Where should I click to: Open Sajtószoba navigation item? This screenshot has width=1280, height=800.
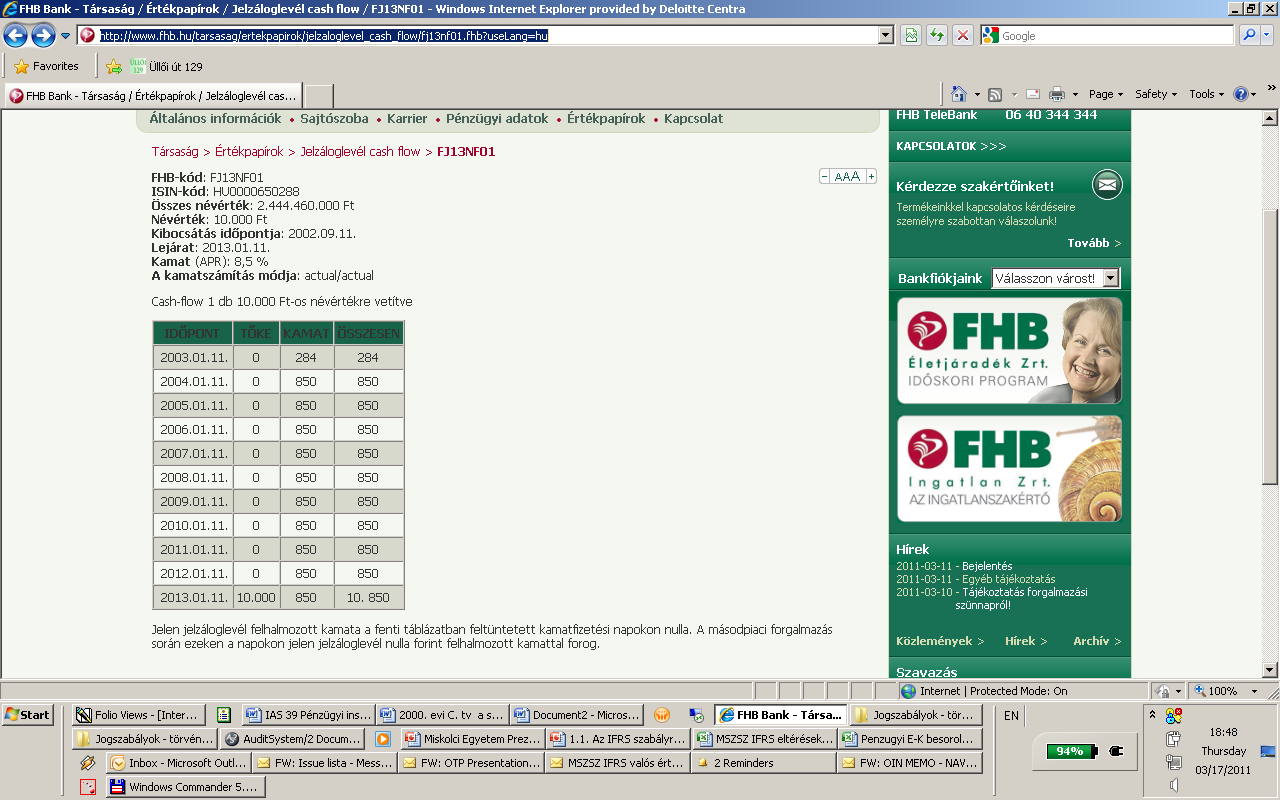[x=334, y=118]
